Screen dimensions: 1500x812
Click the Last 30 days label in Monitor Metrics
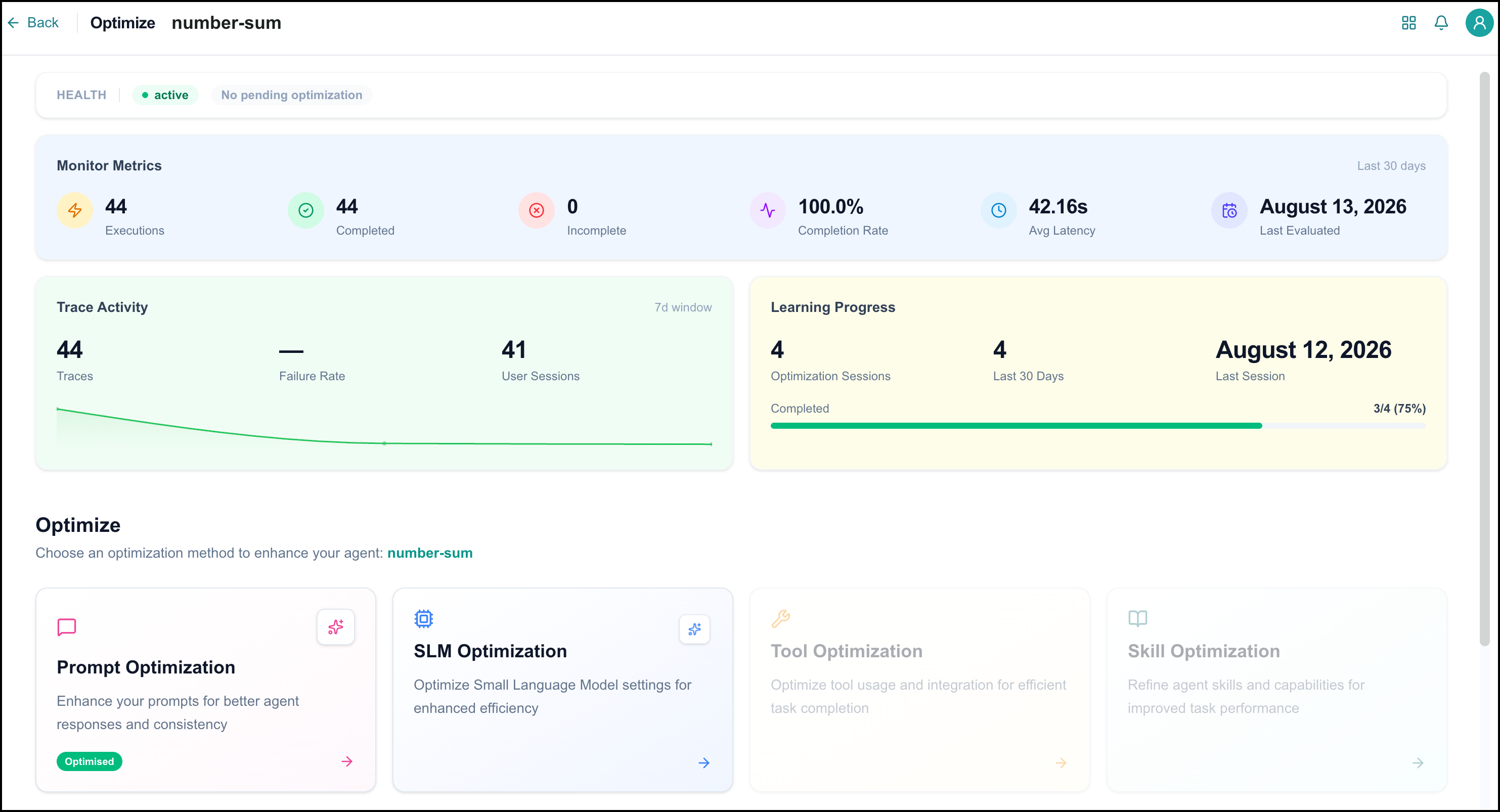(1391, 166)
